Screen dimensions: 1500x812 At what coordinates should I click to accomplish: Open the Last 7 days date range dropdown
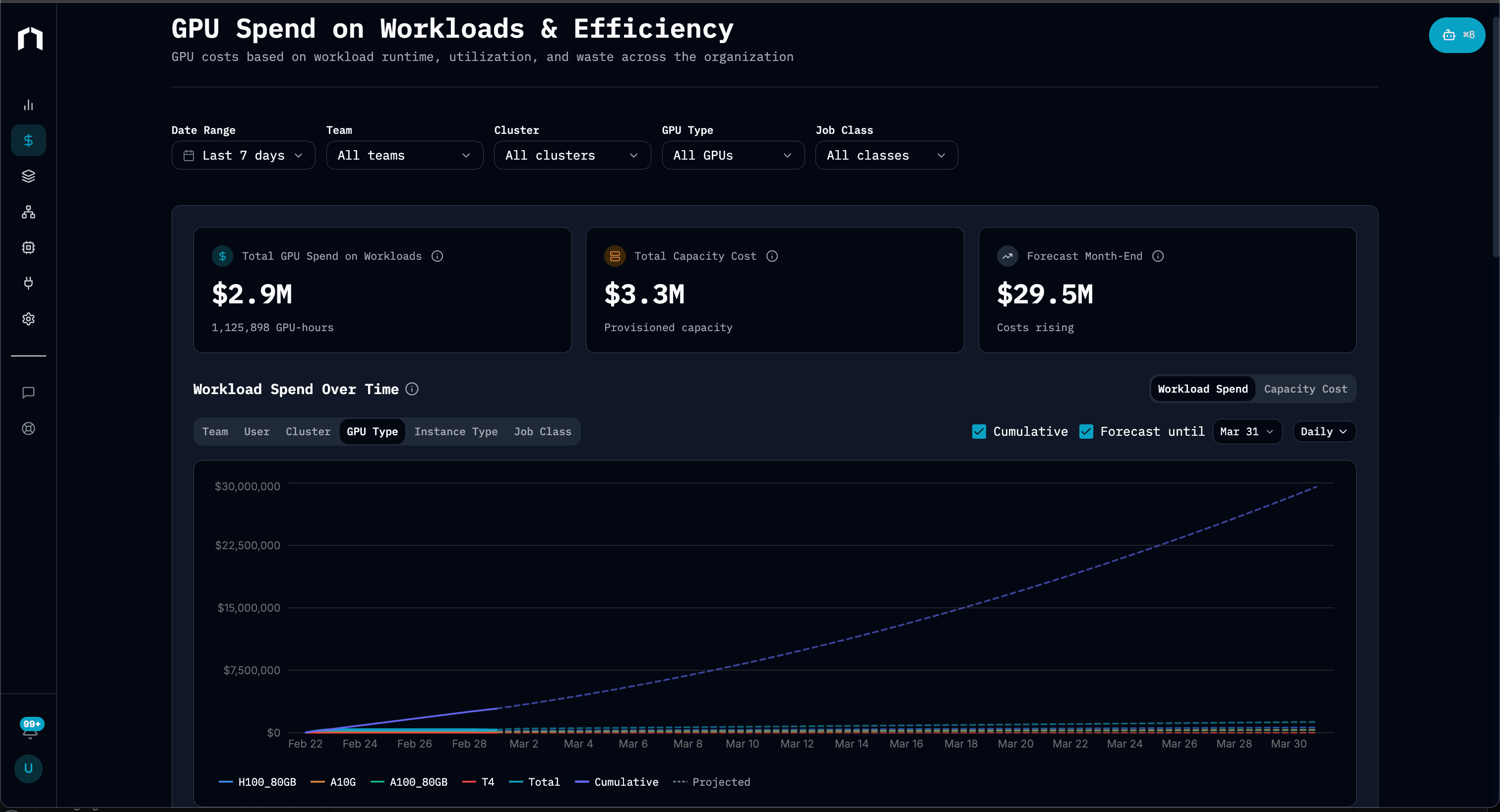point(243,155)
